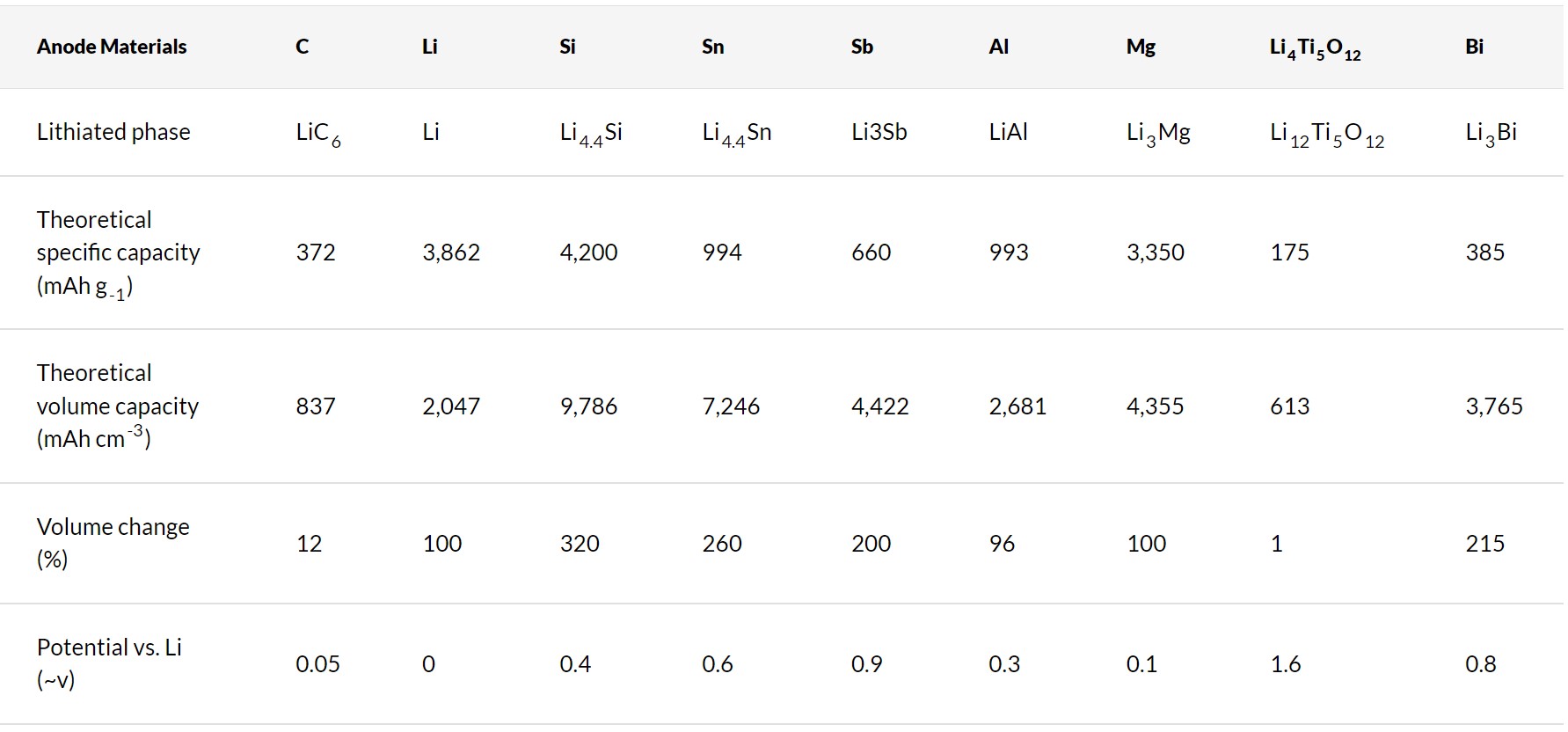Select the 7,246 volume capacity for Sn
1568x732 pixels.
click(731, 406)
